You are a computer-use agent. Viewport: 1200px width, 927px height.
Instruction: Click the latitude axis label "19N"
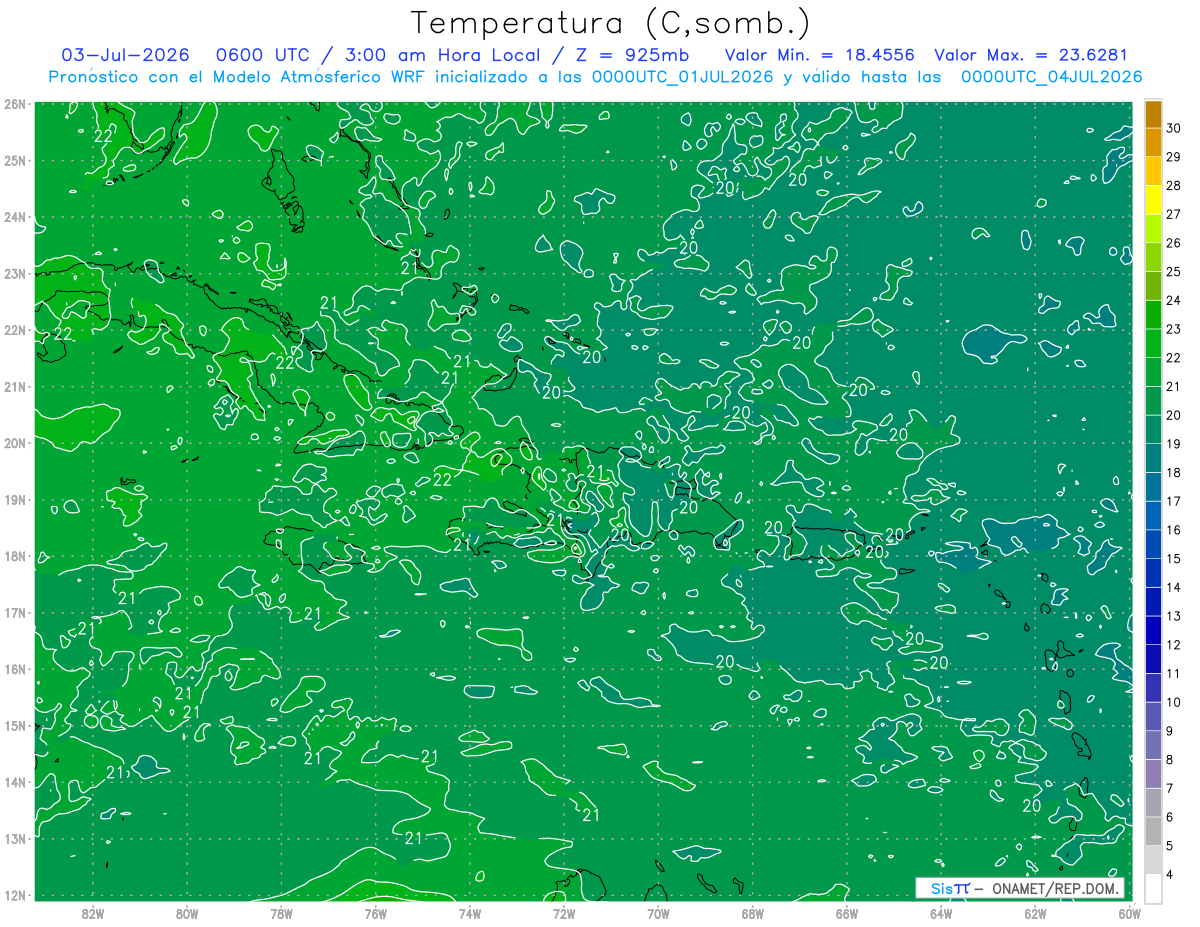pos(15,499)
